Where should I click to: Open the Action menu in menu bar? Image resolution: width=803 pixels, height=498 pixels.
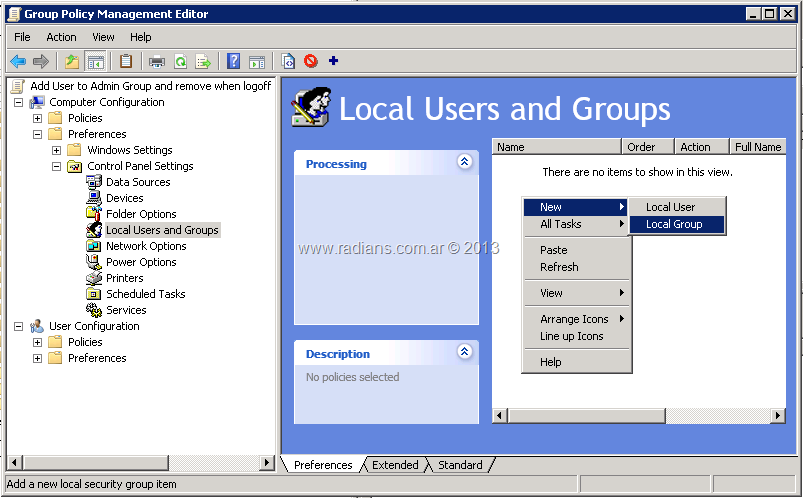61,37
